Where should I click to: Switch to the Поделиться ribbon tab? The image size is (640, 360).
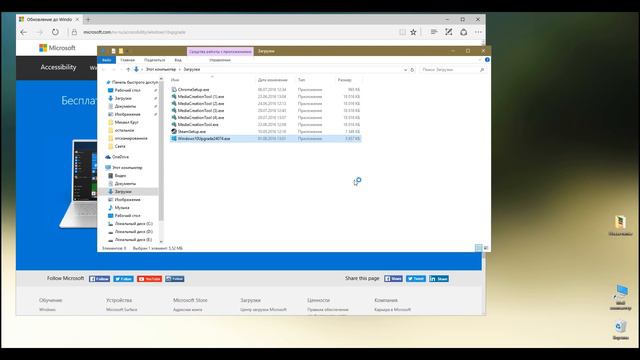[x=154, y=60]
